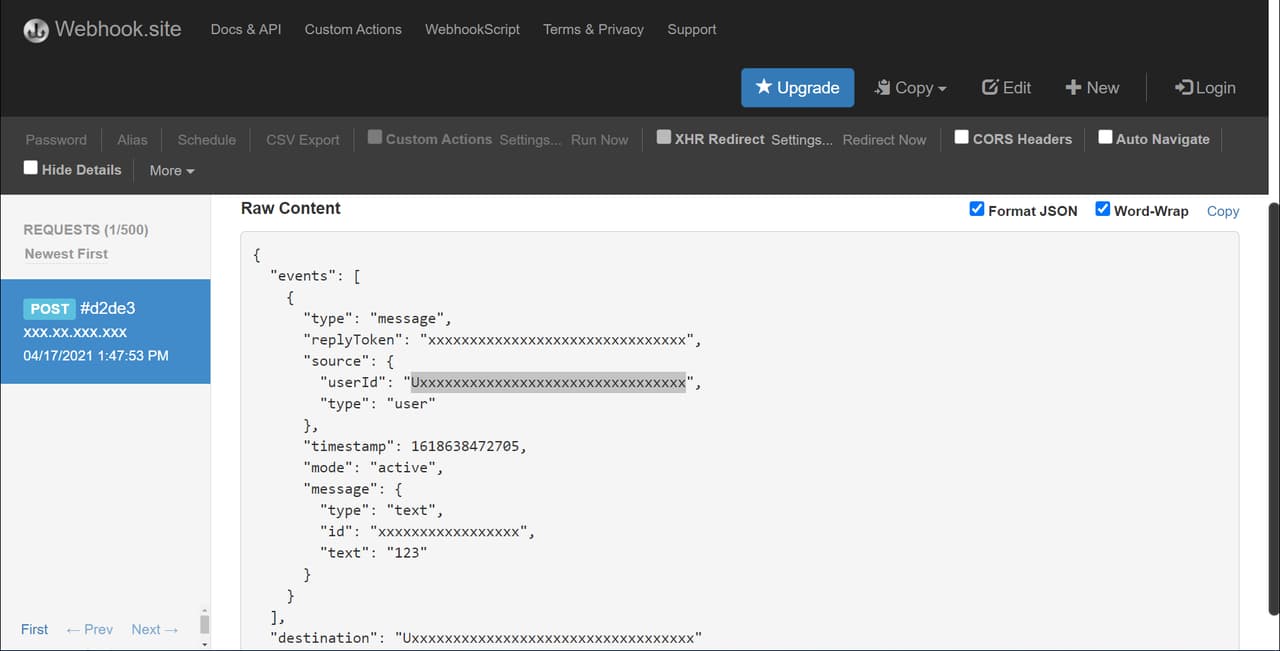Click the CSV Export button

click(x=303, y=140)
